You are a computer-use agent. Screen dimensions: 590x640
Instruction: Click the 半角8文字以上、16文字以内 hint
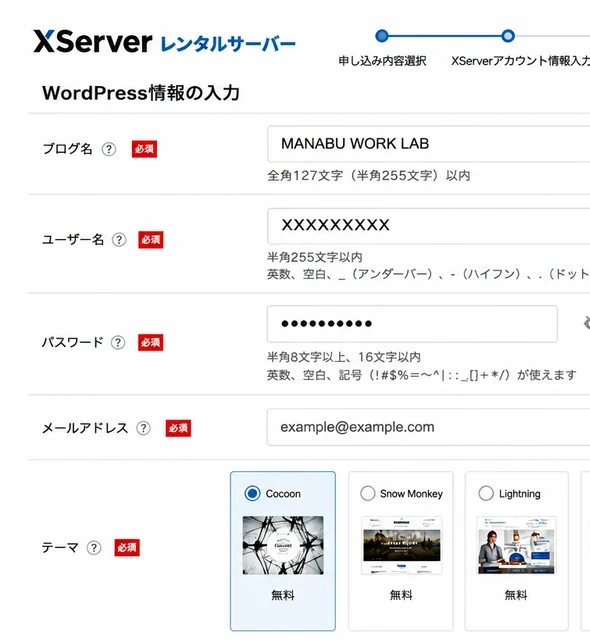344,357
